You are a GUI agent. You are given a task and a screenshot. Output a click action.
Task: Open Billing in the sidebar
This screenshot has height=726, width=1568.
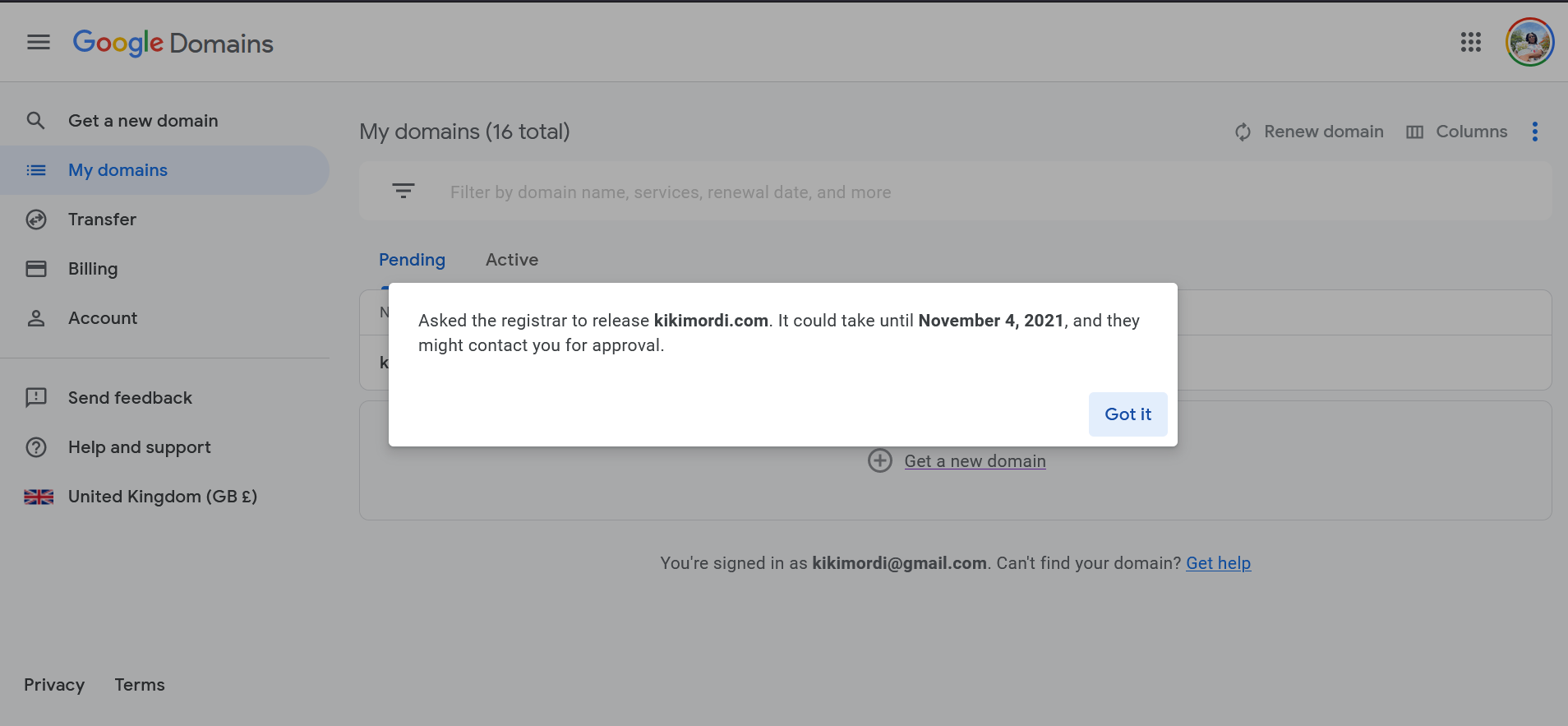[x=93, y=269]
